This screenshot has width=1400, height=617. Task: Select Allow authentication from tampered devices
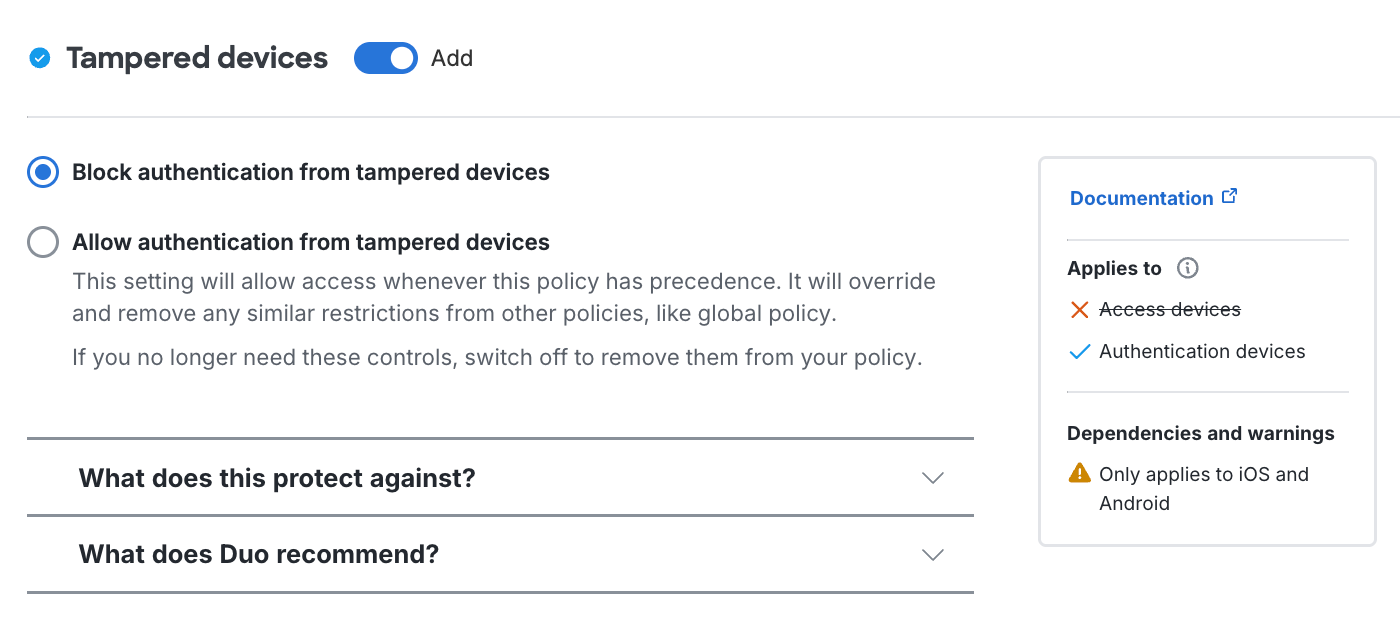42,241
